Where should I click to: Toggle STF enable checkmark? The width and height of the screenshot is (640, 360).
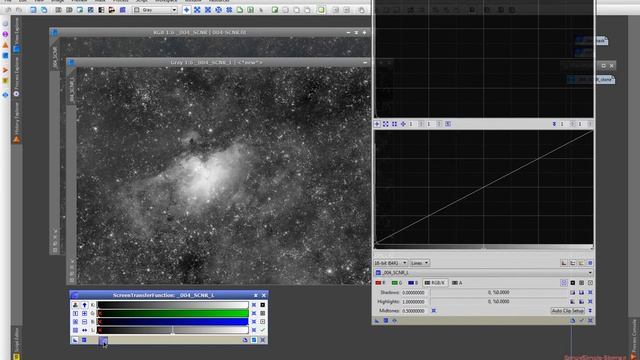[262, 330]
